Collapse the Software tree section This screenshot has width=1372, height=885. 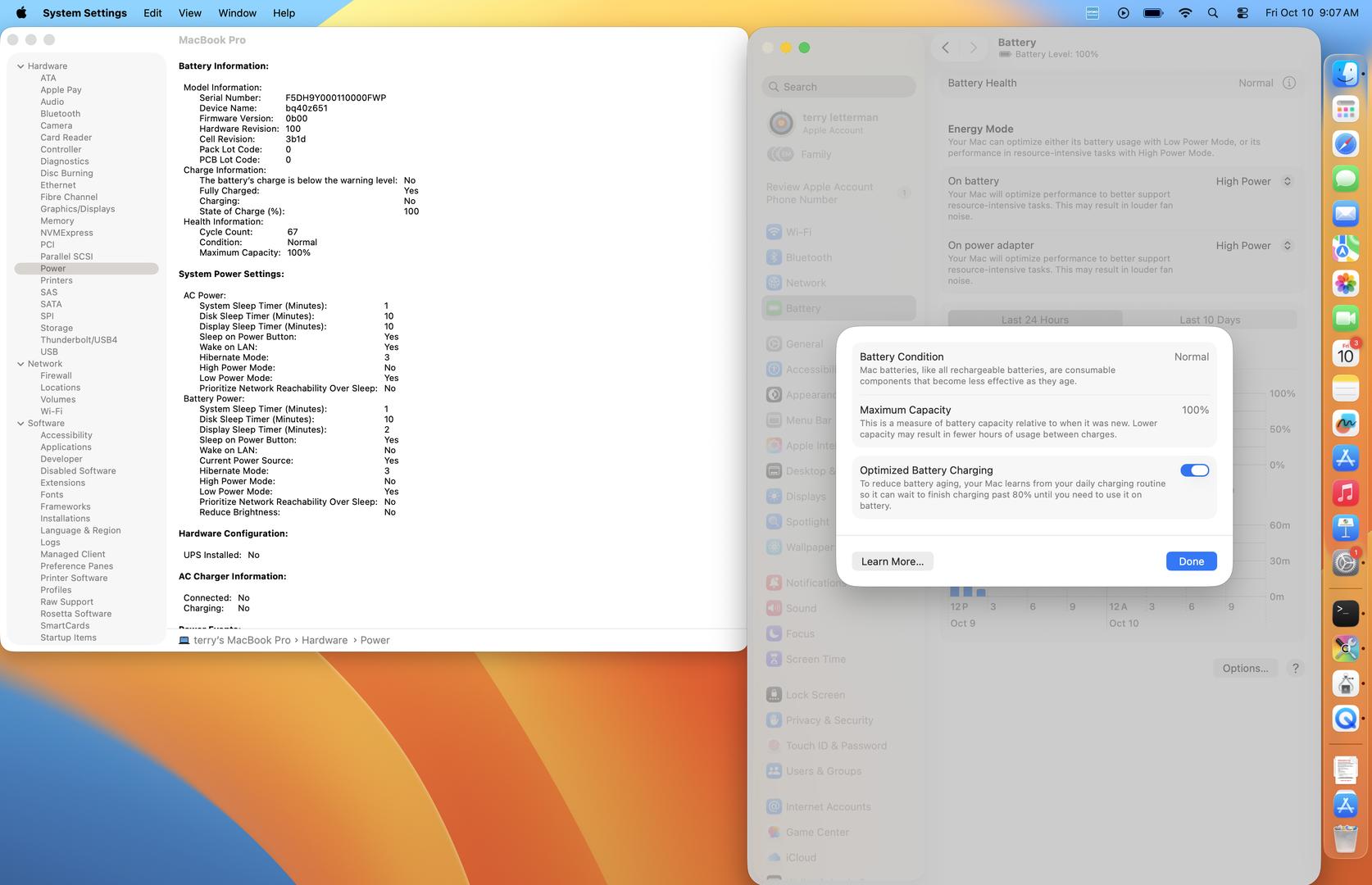(20, 424)
